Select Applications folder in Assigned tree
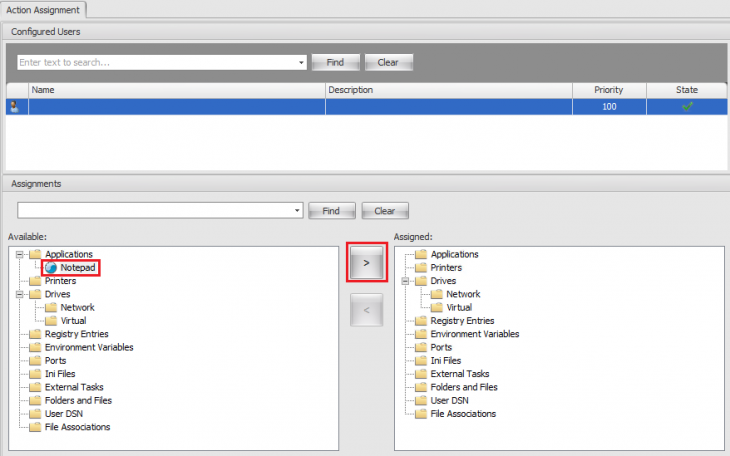The image size is (730, 456). pos(454,254)
